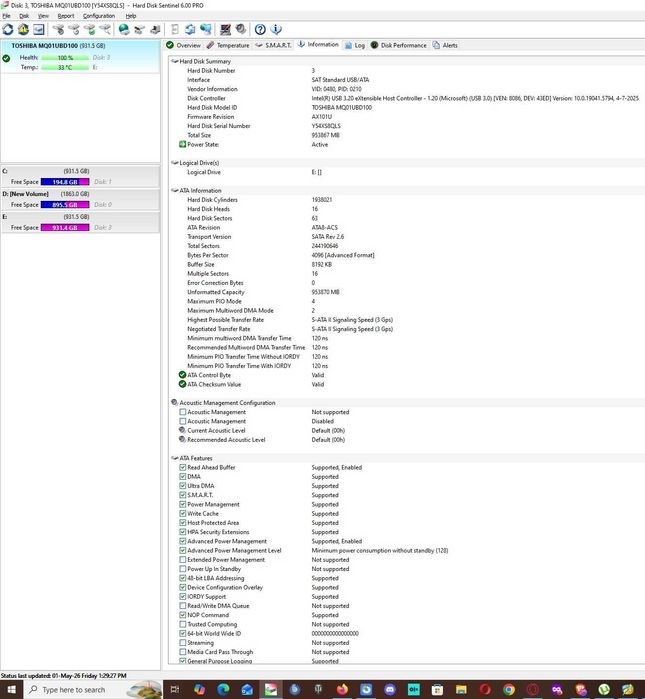Image resolution: width=645 pixels, height=699 pixels.
Task: Click the blue info About icon
Action: point(276,29)
